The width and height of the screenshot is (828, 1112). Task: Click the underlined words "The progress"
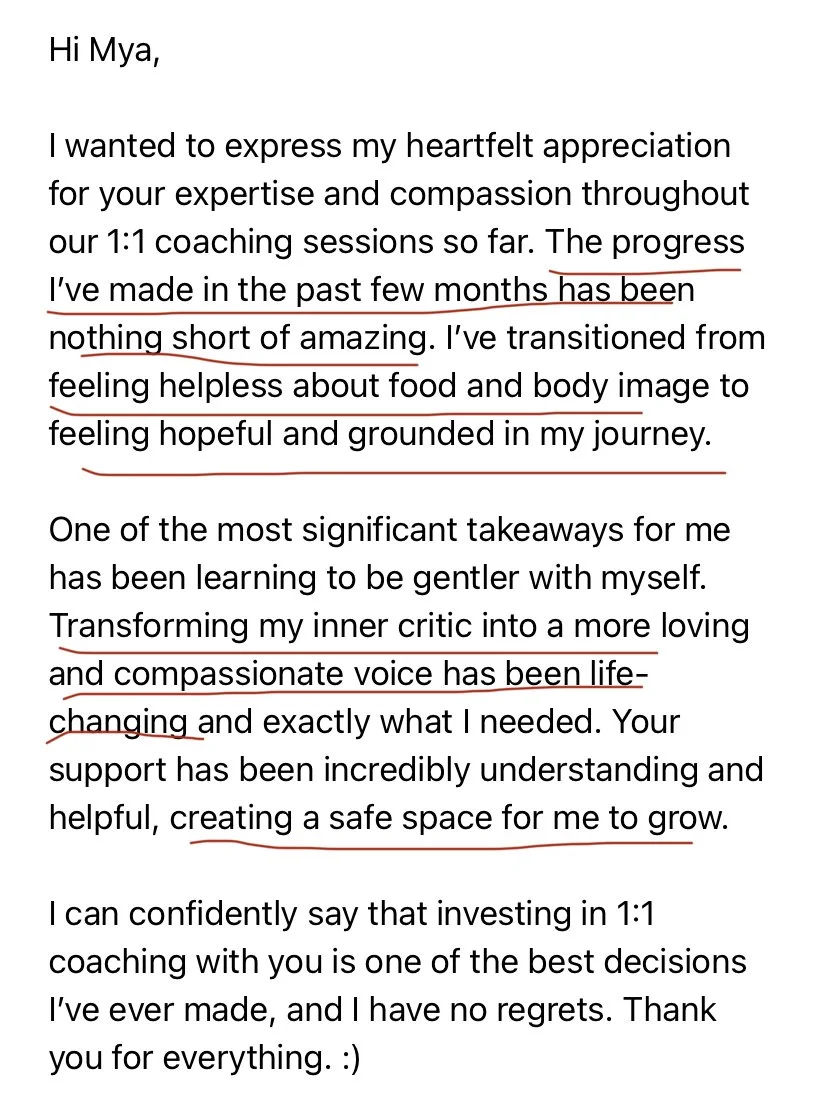pos(645,243)
